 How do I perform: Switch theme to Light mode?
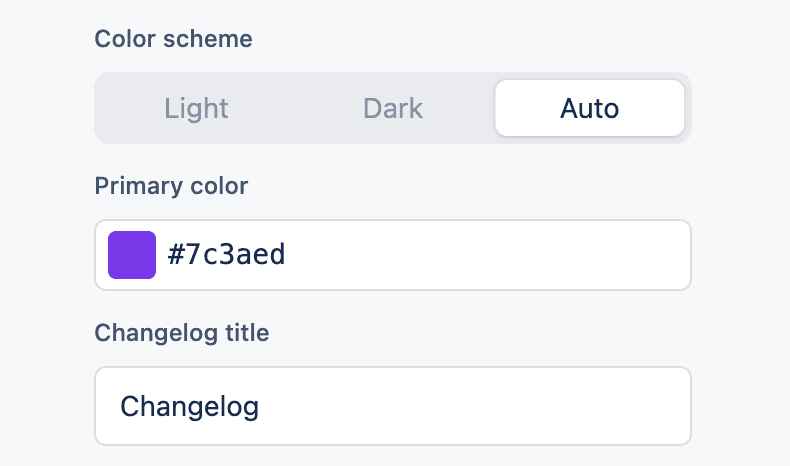click(197, 108)
